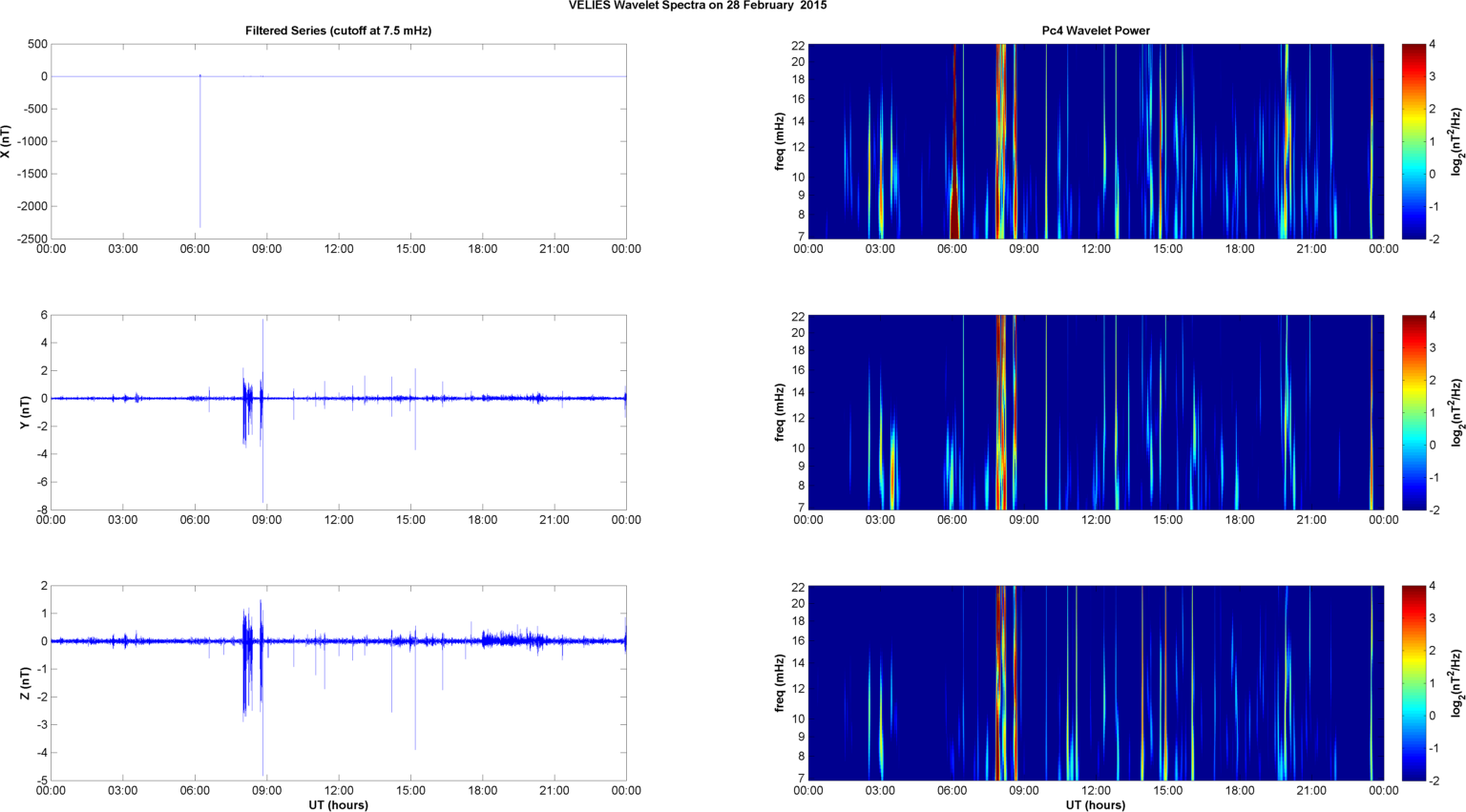1466x812 pixels.
Task: Click the colorbar beside the bottom spectrogram
Action: (x=1414, y=683)
